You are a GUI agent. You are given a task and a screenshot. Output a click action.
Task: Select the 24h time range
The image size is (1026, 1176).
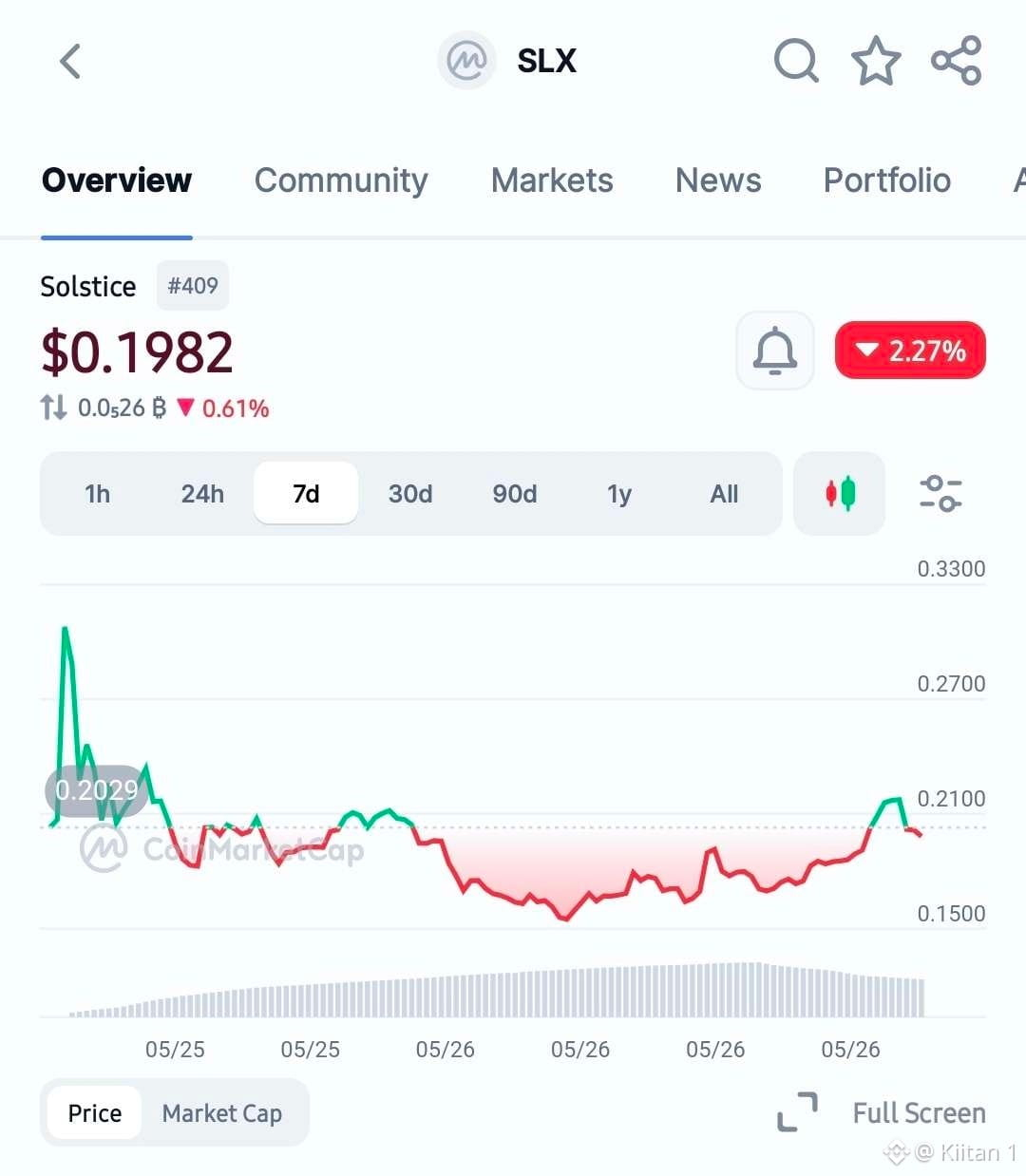pyautogui.click(x=202, y=494)
